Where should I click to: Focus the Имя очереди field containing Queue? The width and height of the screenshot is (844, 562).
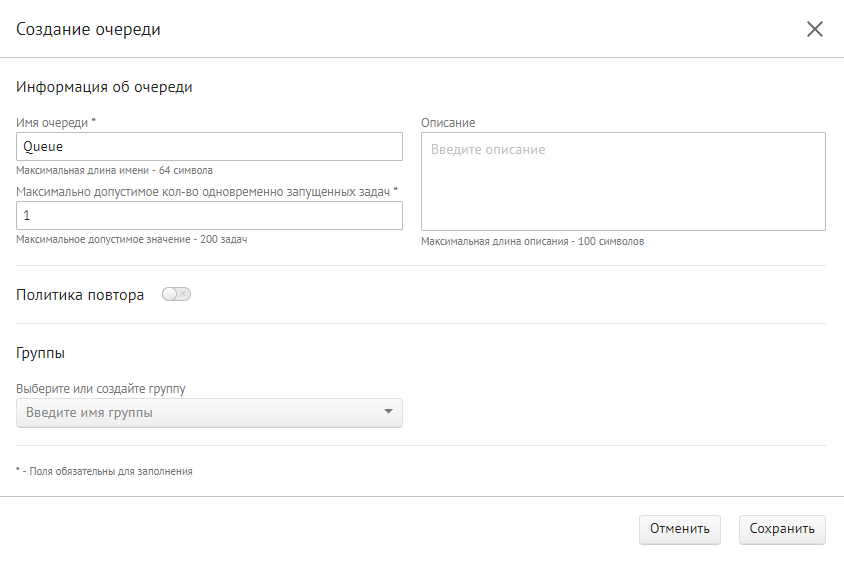pyautogui.click(x=209, y=147)
